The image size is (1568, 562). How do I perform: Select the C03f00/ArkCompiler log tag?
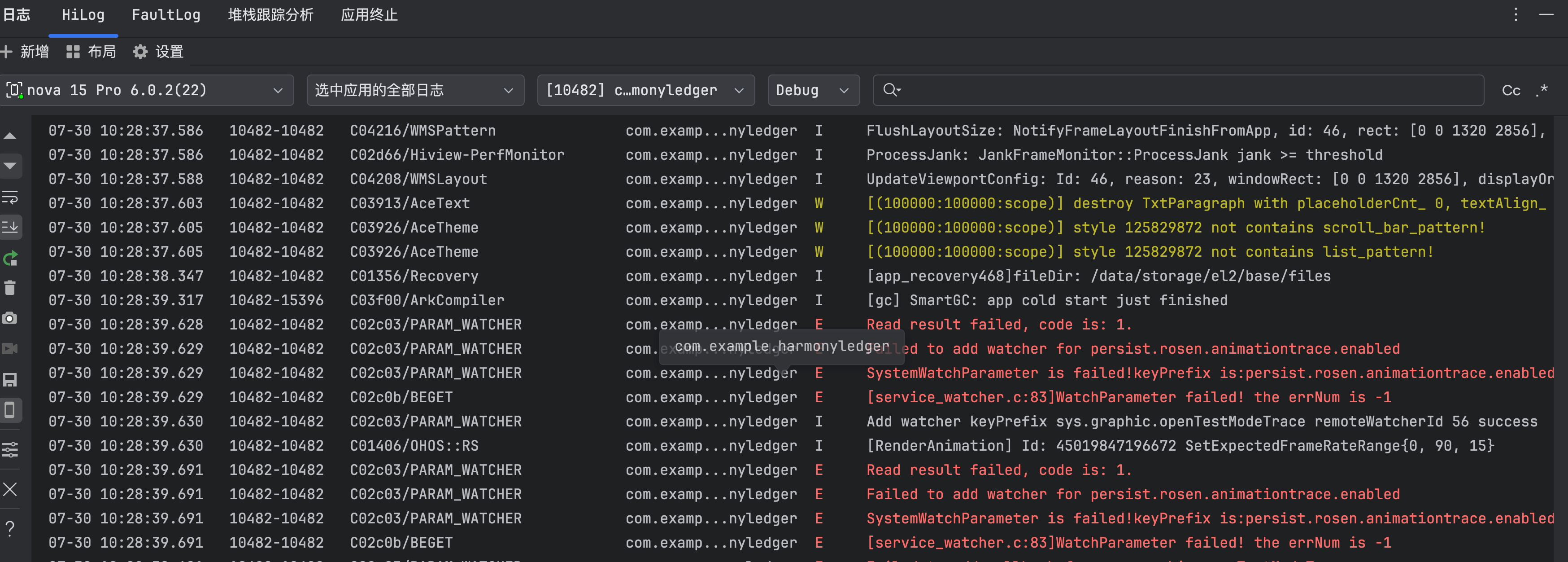427,300
